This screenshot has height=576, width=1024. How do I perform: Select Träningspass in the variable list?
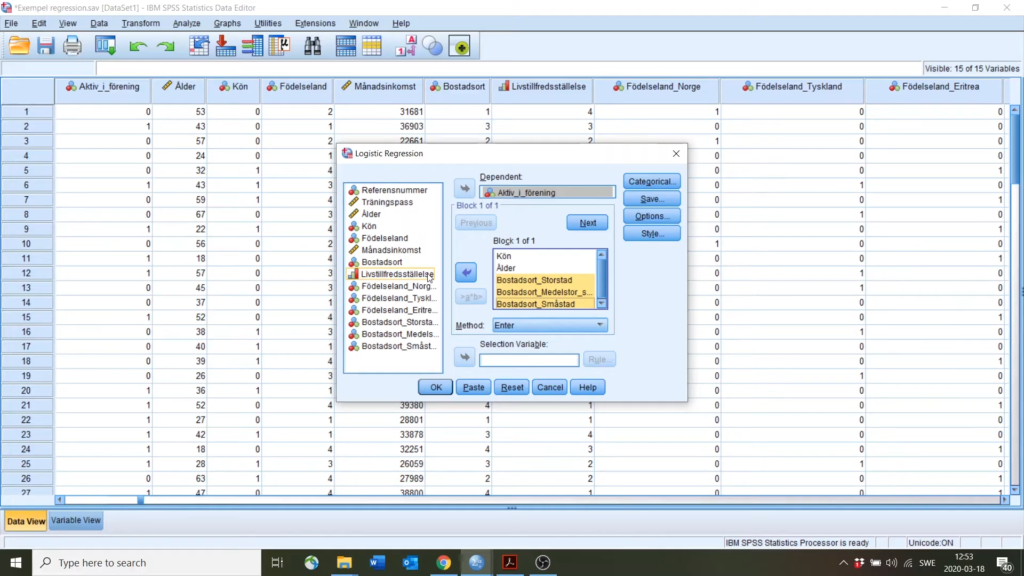coord(387,202)
